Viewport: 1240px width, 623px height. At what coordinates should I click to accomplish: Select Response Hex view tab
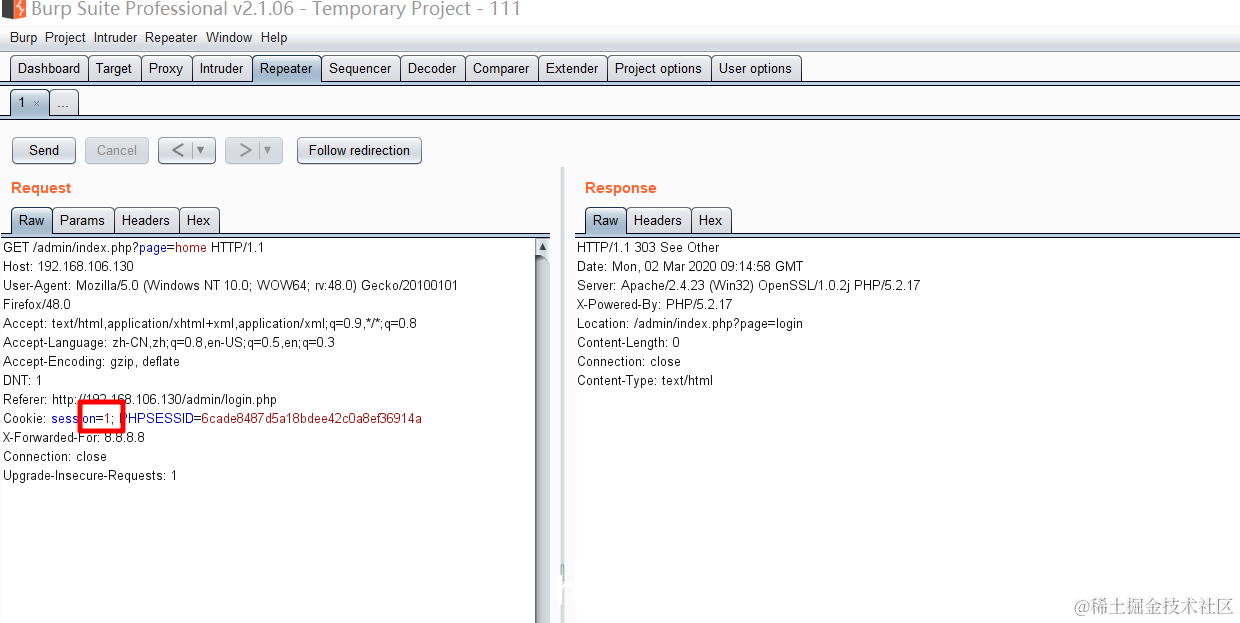[711, 220]
